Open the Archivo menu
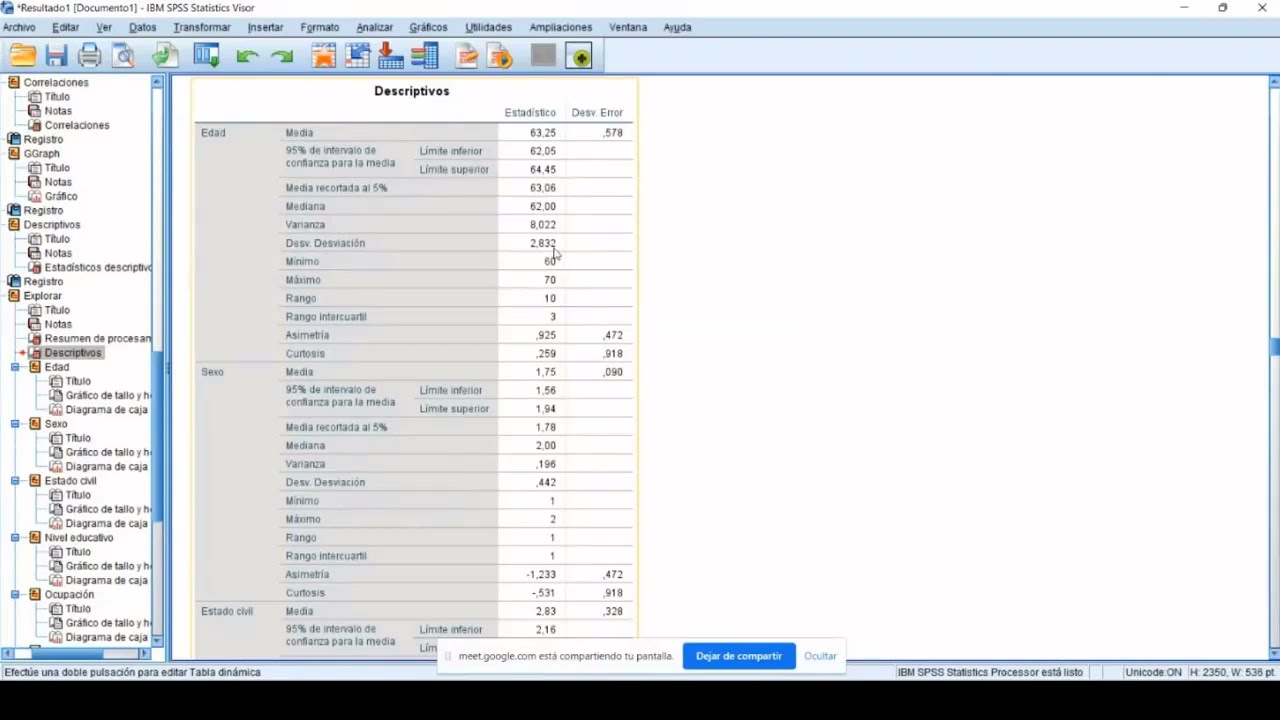The height and width of the screenshot is (720, 1280). [x=19, y=27]
